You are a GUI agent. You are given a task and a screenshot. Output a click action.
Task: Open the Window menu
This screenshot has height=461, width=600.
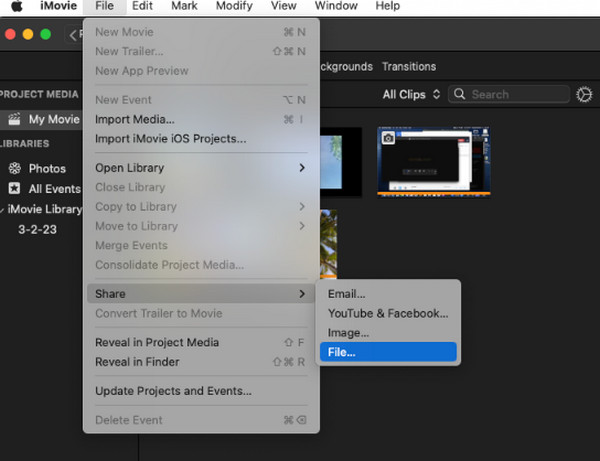[336, 6]
